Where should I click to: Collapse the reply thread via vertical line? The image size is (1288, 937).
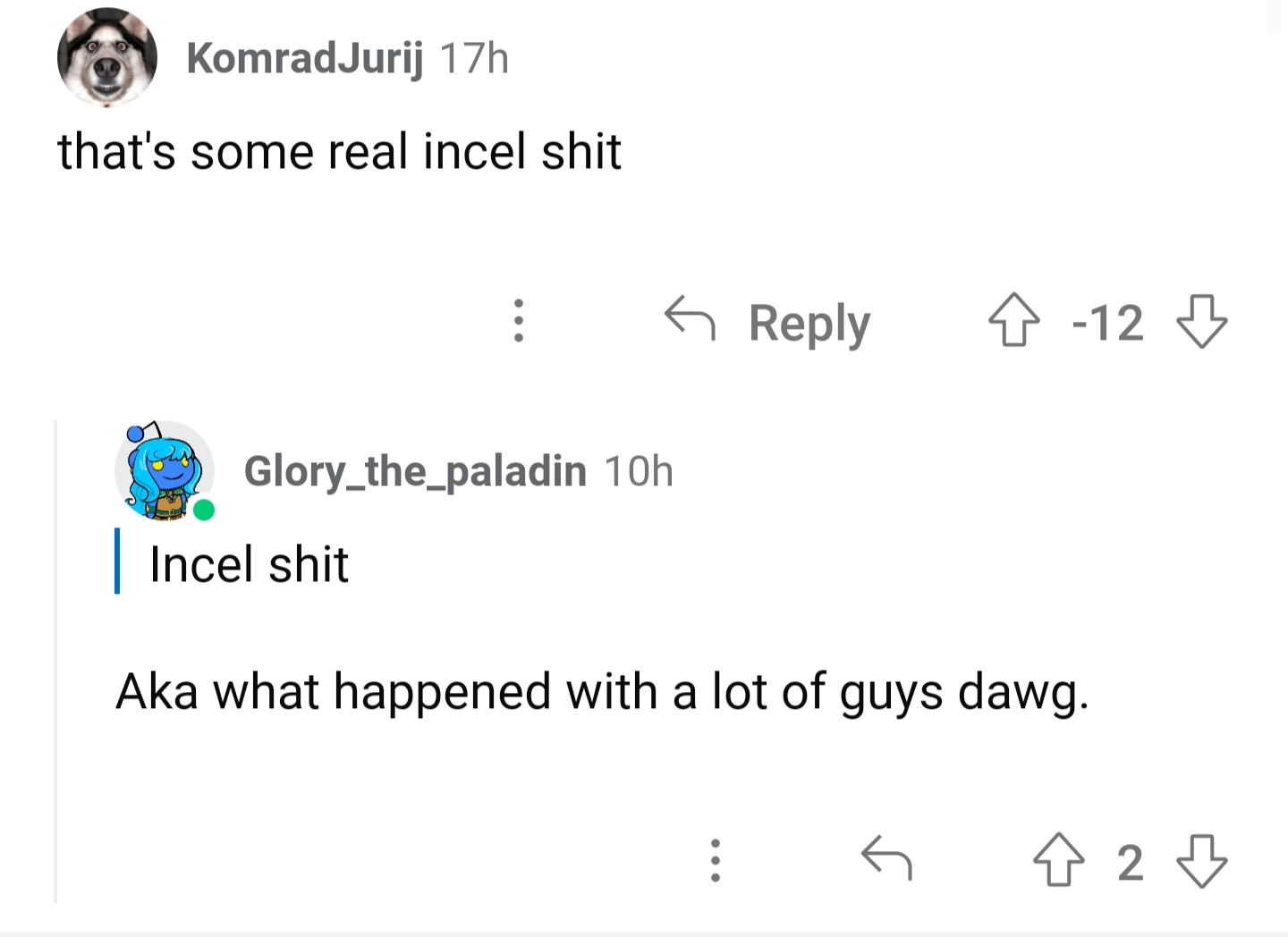coord(56,662)
